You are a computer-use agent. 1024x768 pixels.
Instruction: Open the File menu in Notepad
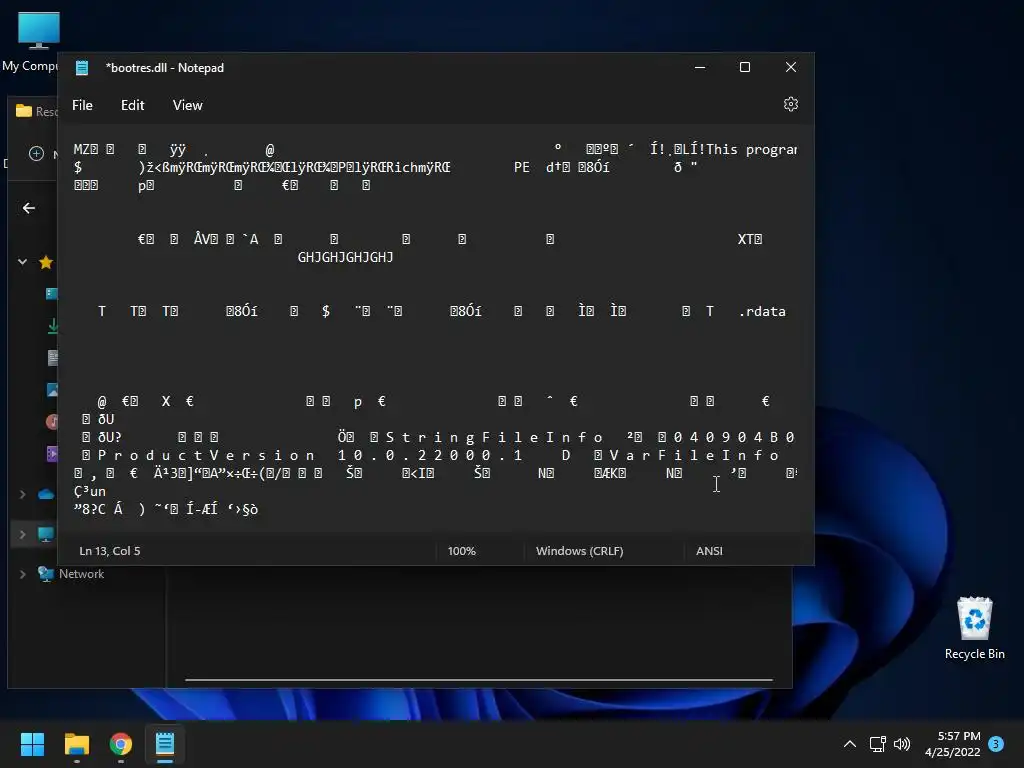(82, 105)
